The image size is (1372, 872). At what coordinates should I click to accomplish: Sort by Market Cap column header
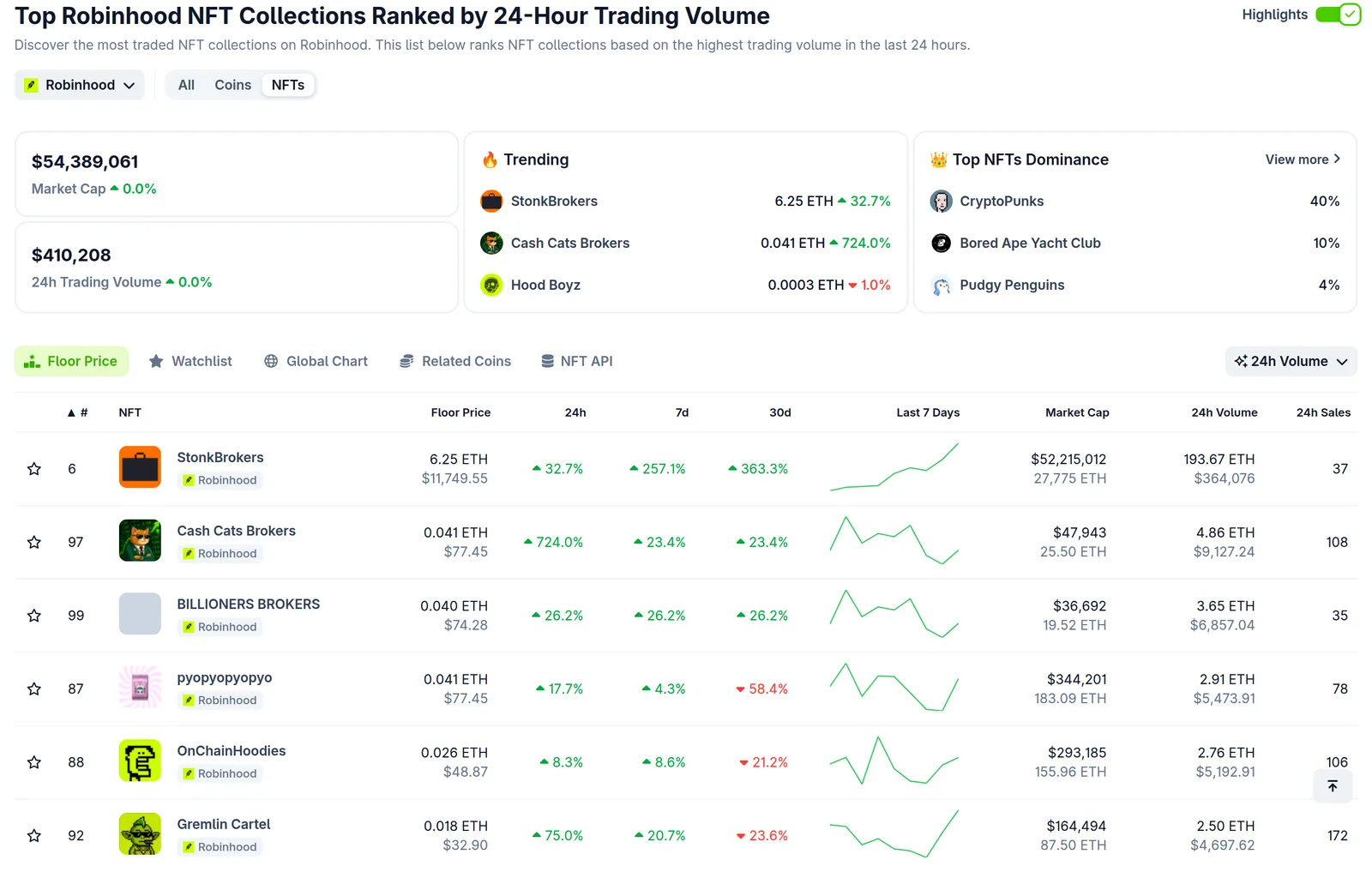pos(1077,412)
